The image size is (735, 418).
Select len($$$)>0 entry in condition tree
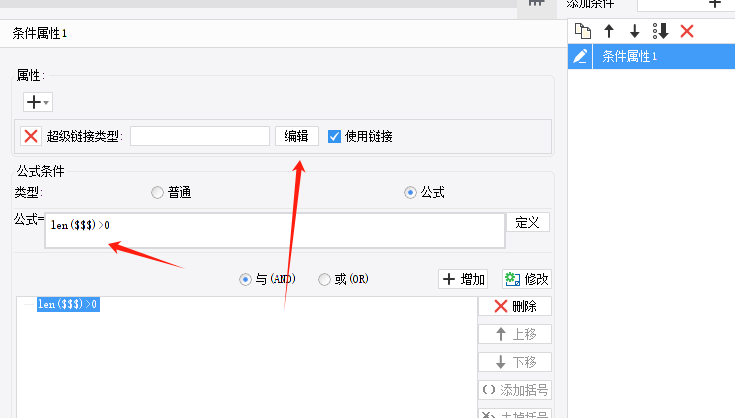[68, 304]
